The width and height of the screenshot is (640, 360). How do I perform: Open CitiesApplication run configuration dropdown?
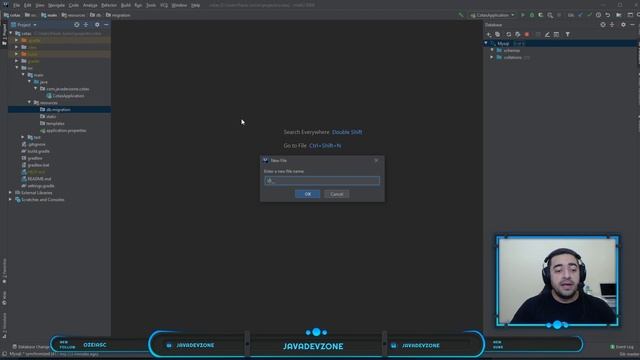point(492,15)
